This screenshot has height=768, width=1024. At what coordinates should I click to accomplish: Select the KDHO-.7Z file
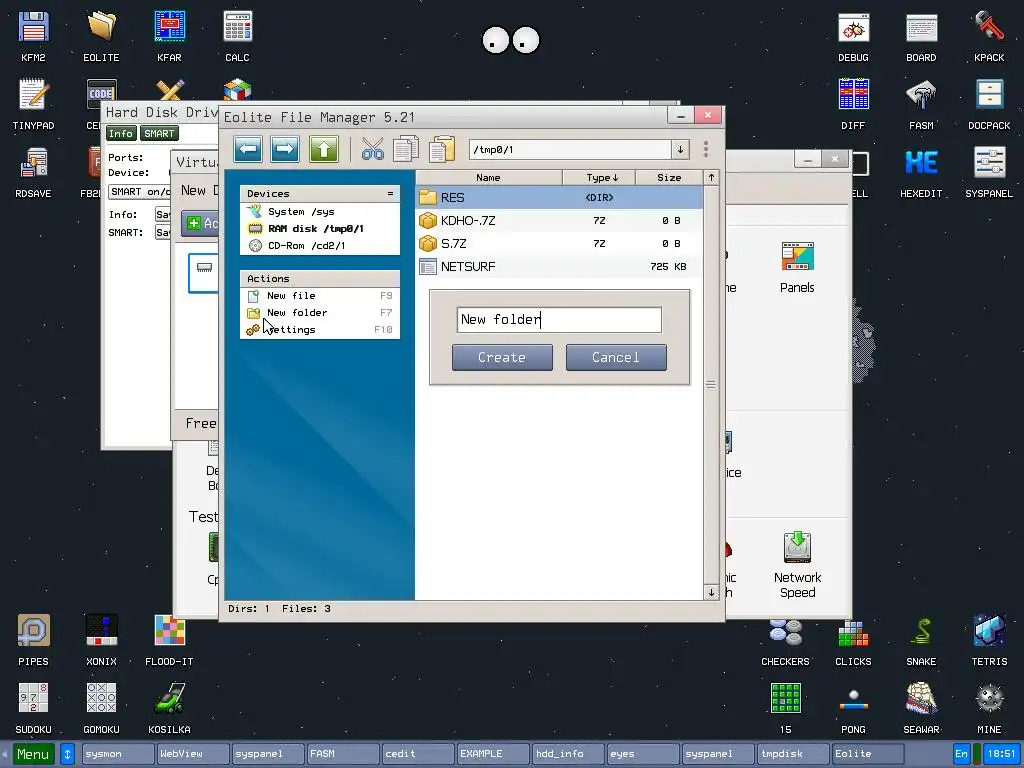[559, 221]
